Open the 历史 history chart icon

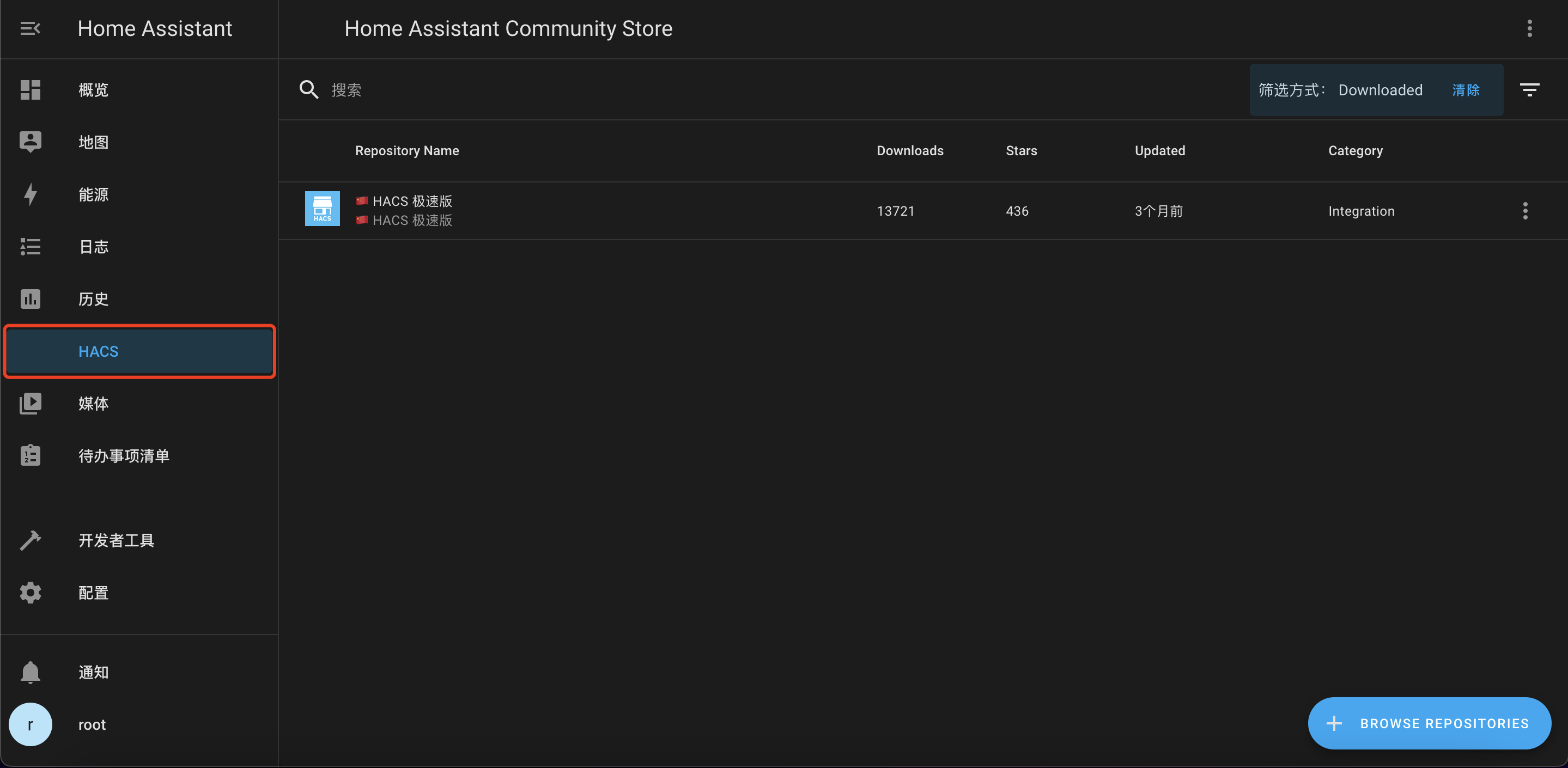[x=30, y=299]
